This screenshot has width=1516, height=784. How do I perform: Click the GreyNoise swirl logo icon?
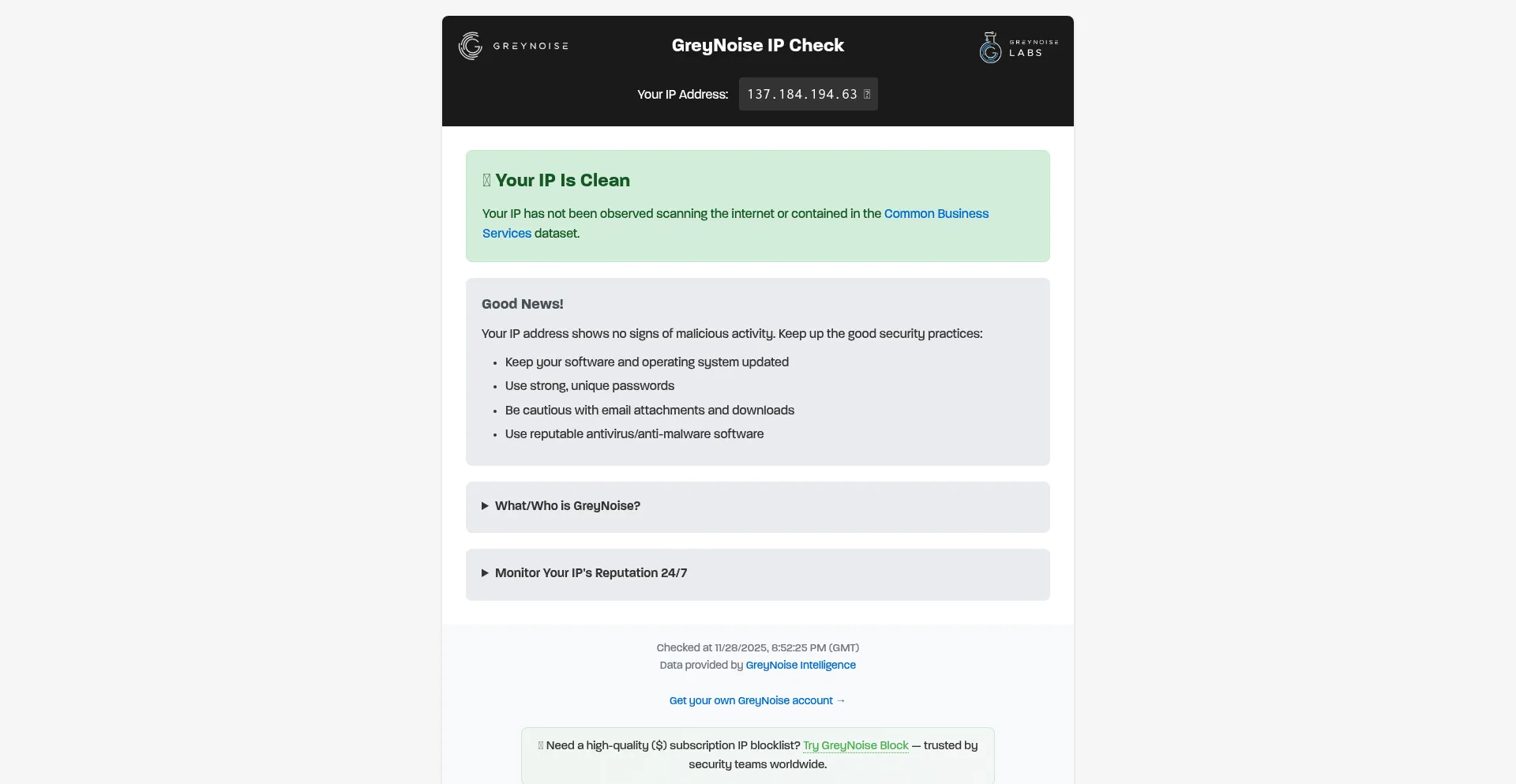pos(471,46)
